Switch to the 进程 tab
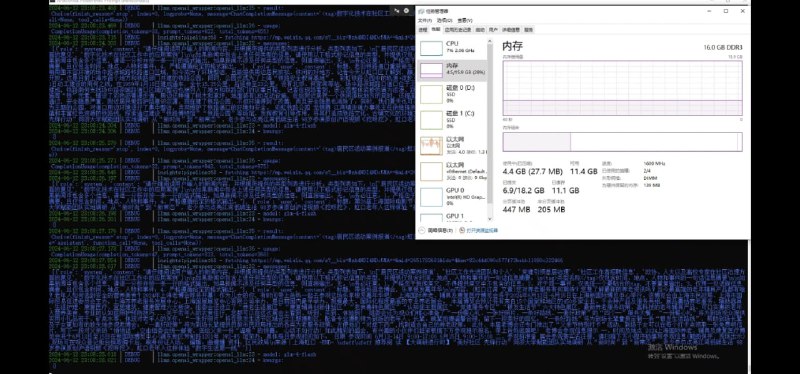This screenshot has height=374, width=800. coord(423,30)
